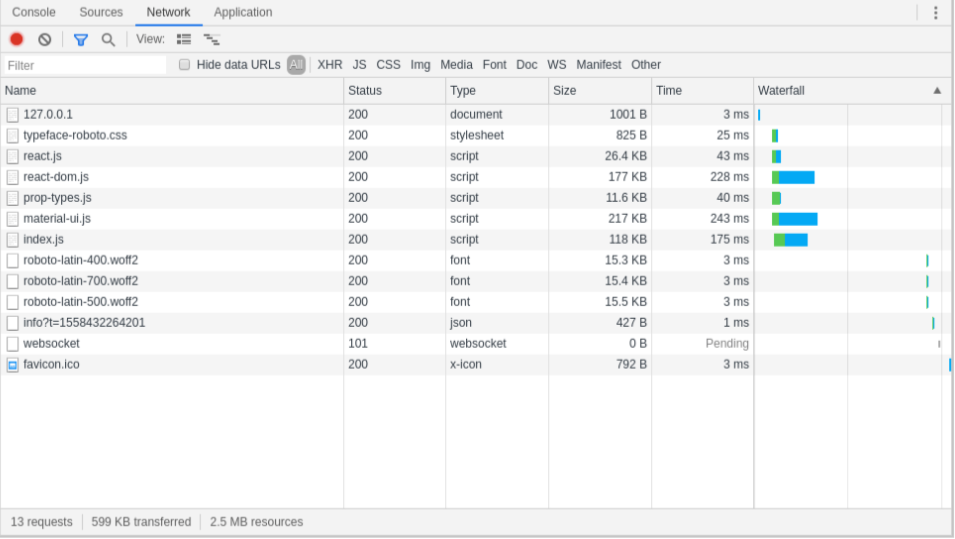The image size is (955, 539).
Task: Click the favicon.ico file icon
Action: 13,365
